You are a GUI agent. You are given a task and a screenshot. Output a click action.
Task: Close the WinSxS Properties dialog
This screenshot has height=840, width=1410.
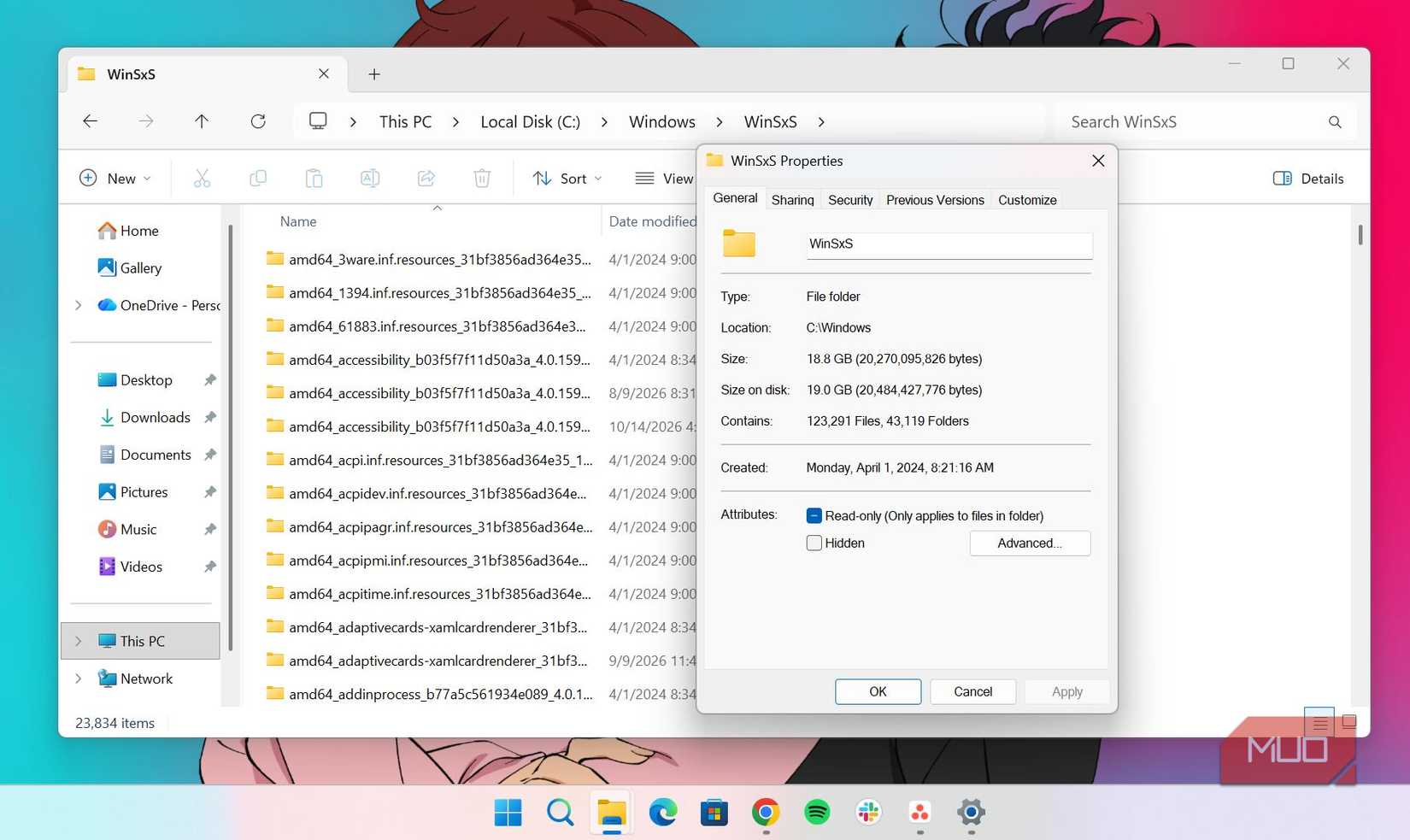click(x=1098, y=161)
